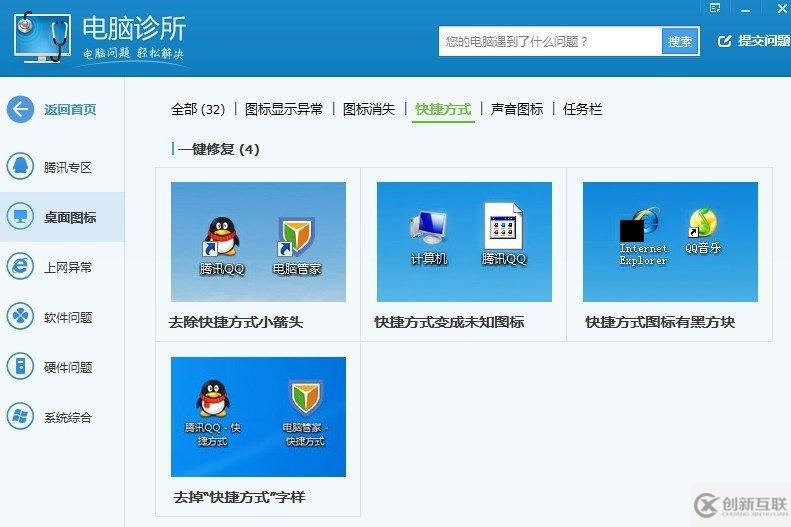Switch to the 全部 (32) tab
This screenshot has height=527, width=791.
tap(198, 109)
